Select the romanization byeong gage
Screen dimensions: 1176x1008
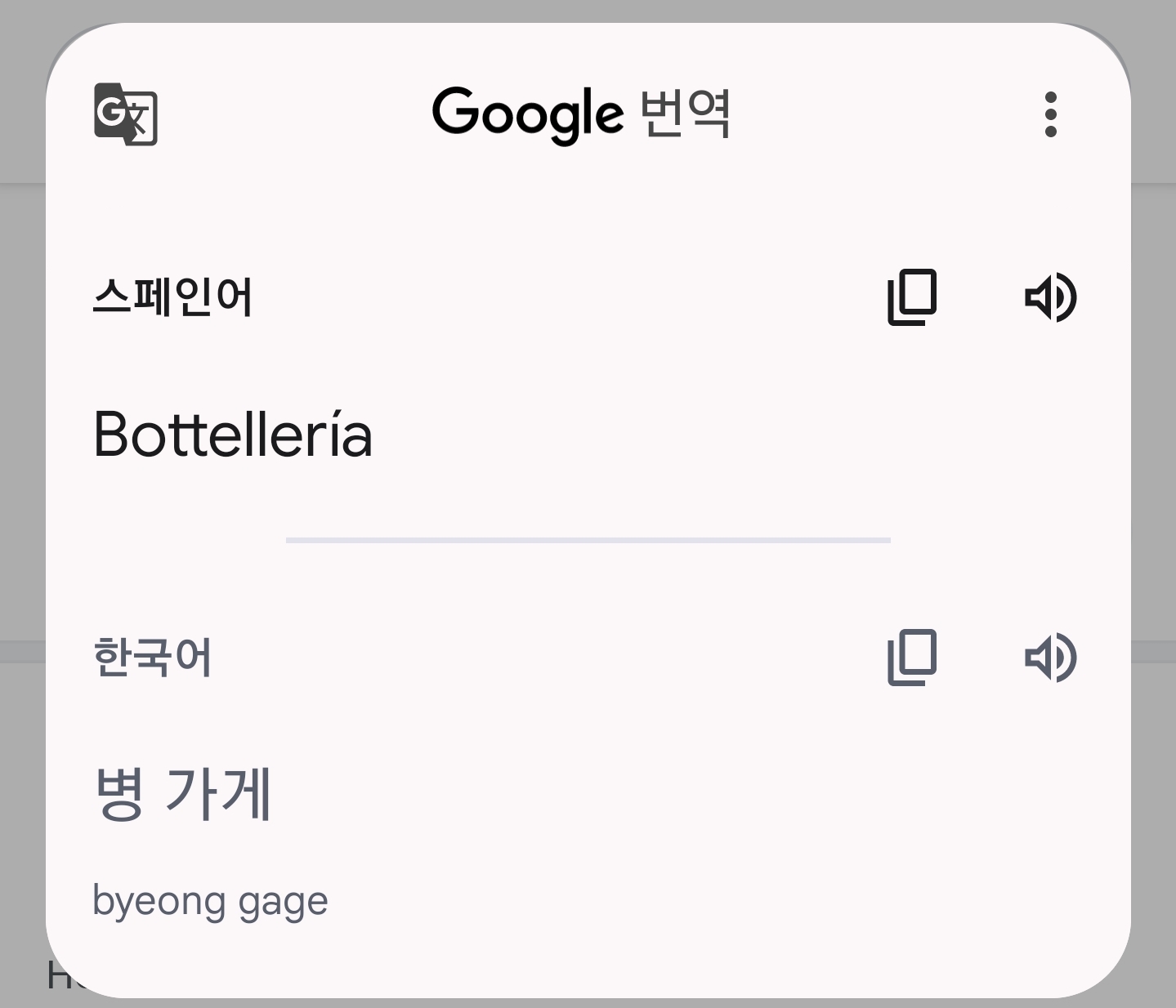(x=210, y=902)
